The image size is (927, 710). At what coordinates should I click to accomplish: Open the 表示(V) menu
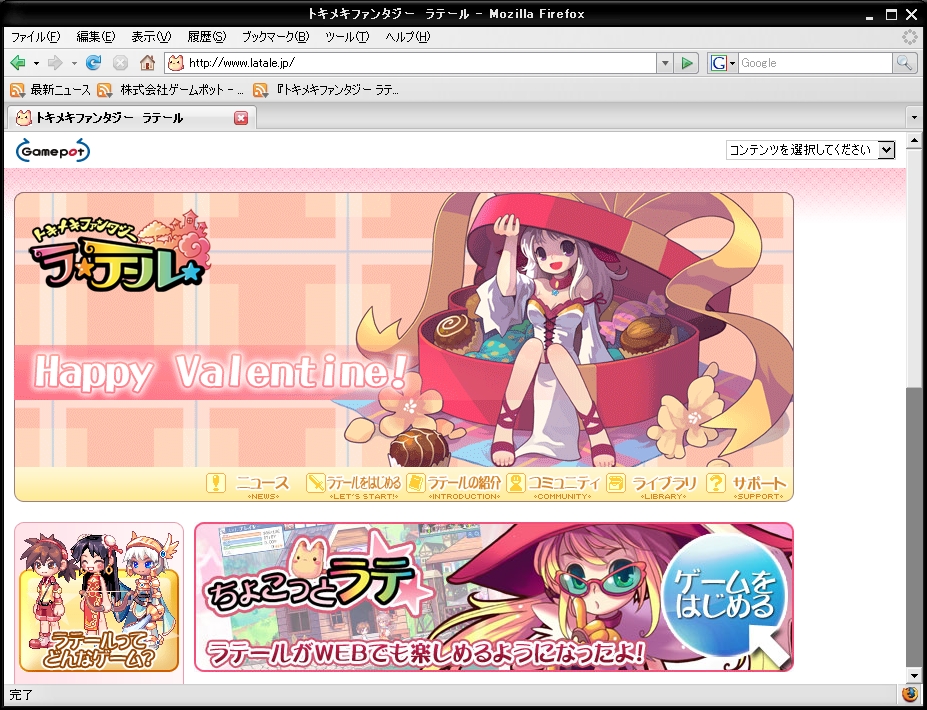click(151, 37)
